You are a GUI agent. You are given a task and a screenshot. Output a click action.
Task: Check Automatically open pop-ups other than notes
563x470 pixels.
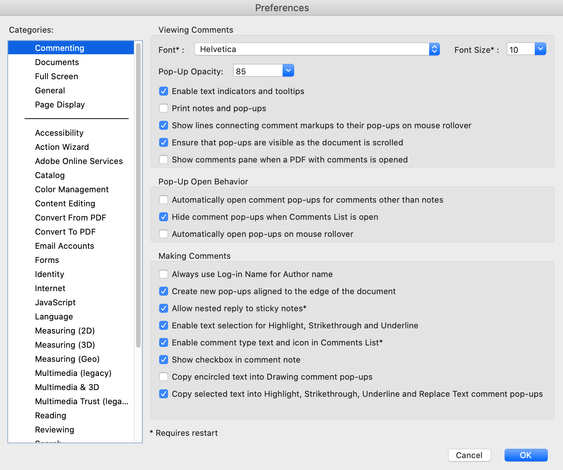pyautogui.click(x=163, y=200)
